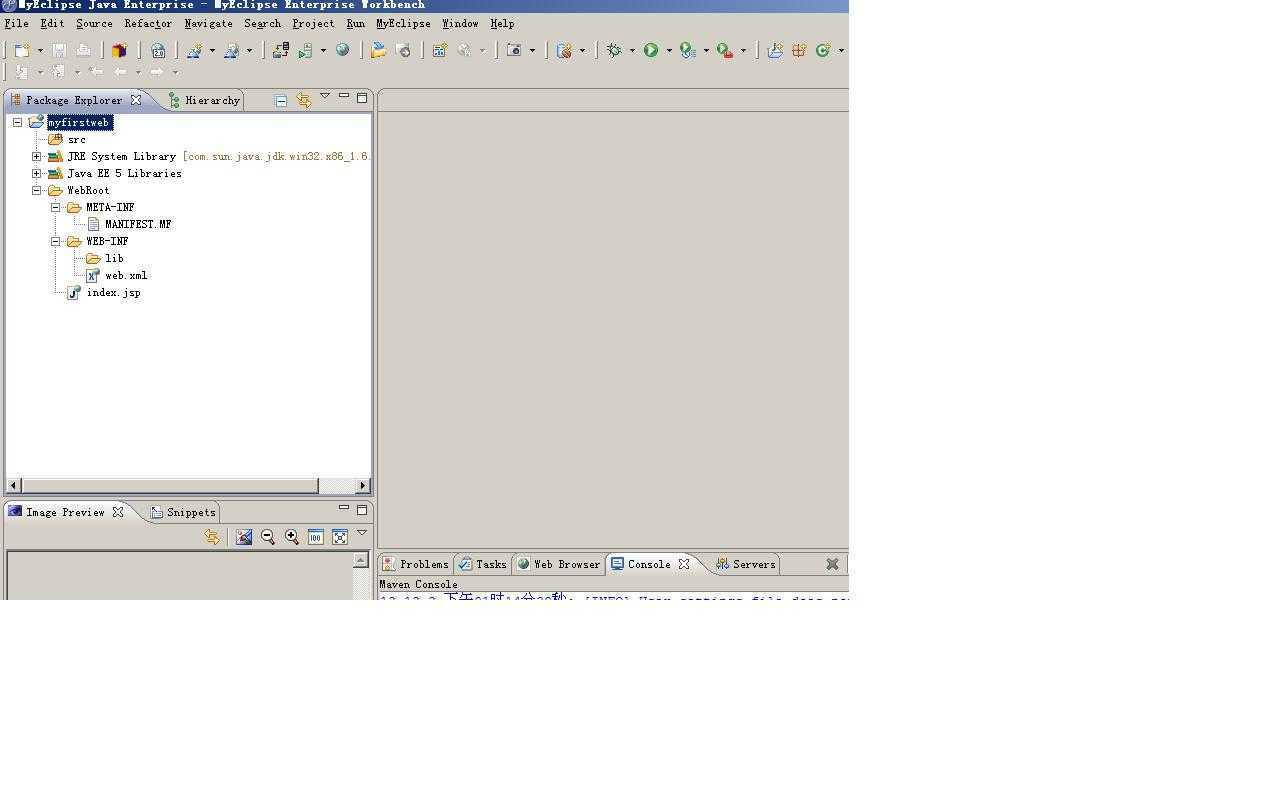Open the Navigate menu

[x=208, y=23]
